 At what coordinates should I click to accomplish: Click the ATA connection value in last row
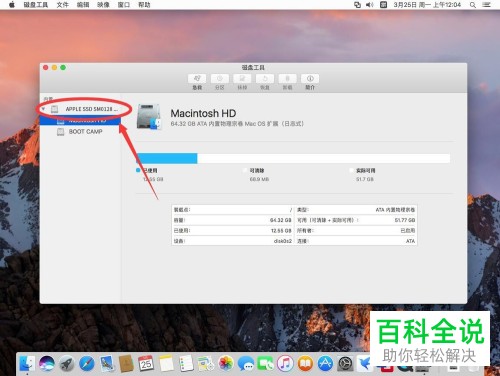411,241
